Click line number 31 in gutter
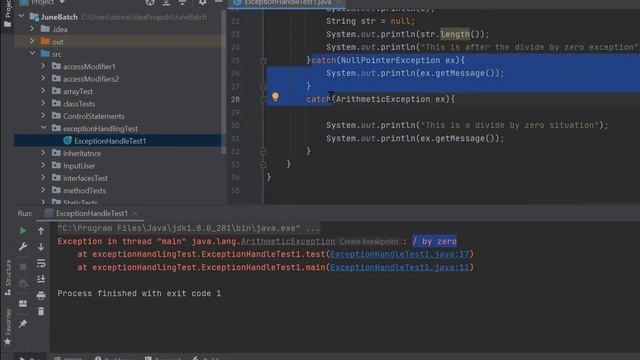 click(236, 138)
